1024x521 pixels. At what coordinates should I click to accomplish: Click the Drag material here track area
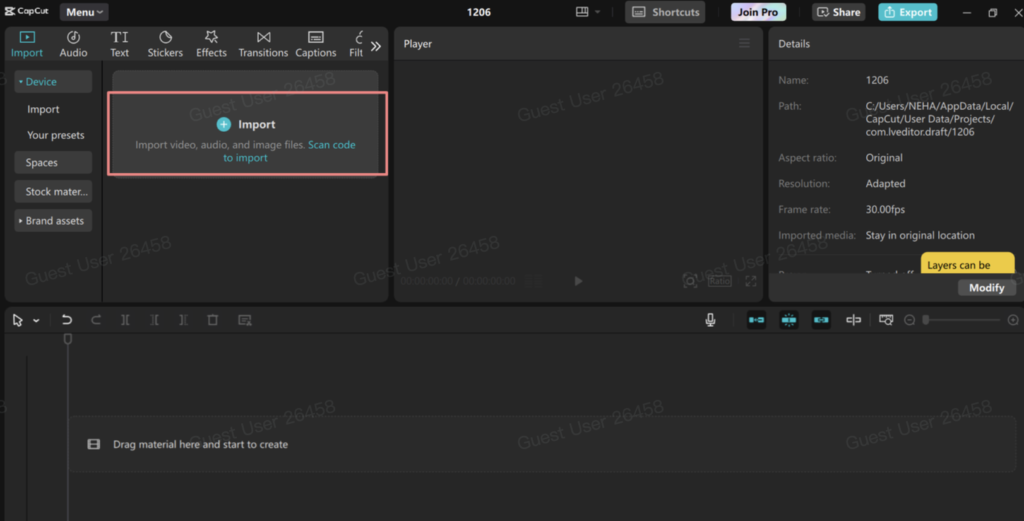542,444
